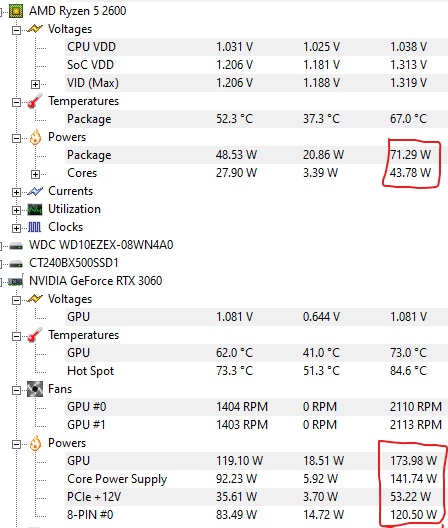
Task: Select the Core Power Supply row
Action: (256, 479)
